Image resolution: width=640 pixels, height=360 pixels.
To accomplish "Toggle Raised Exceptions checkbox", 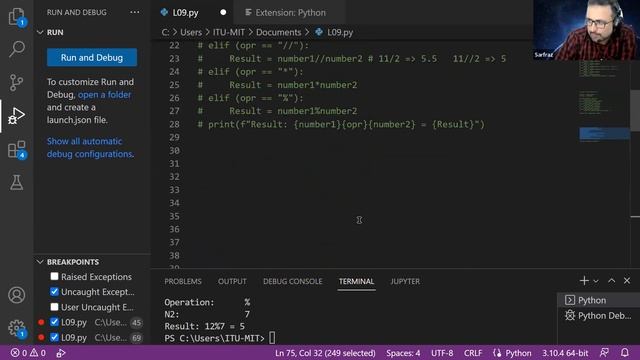I will click(x=54, y=276).
